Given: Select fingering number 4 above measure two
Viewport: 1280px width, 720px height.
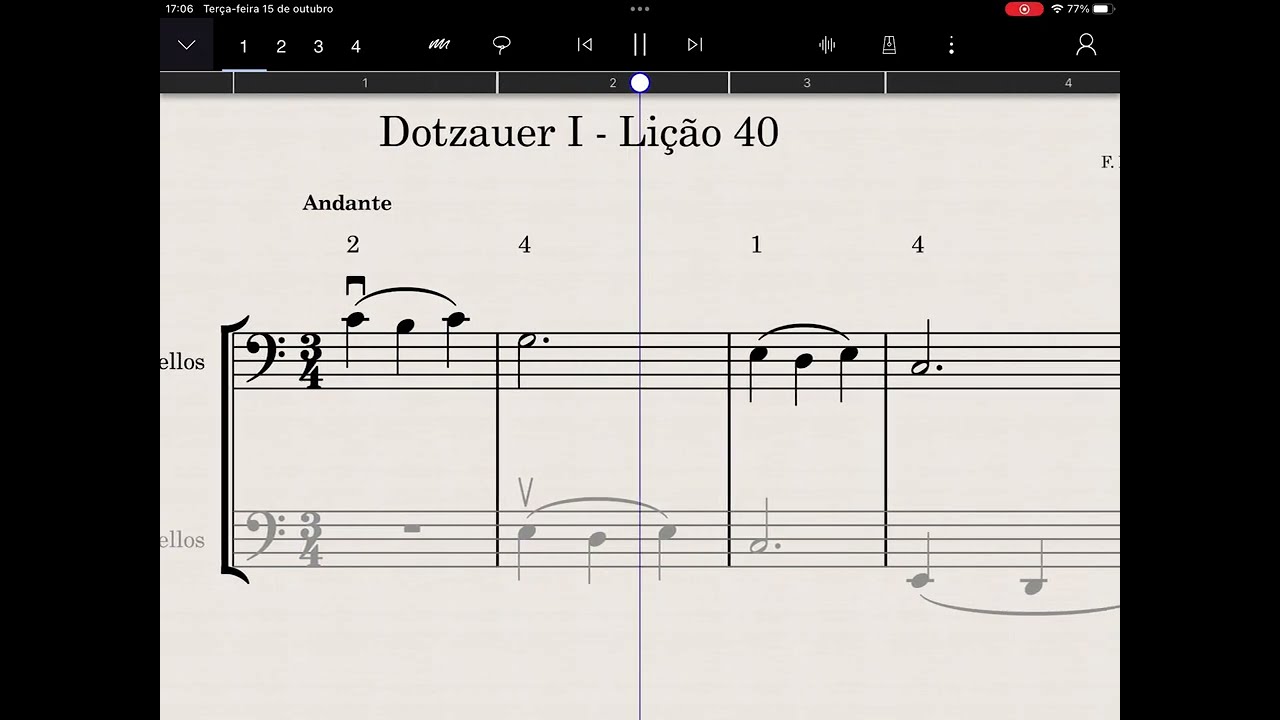Looking at the screenshot, I should pos(525,245).
